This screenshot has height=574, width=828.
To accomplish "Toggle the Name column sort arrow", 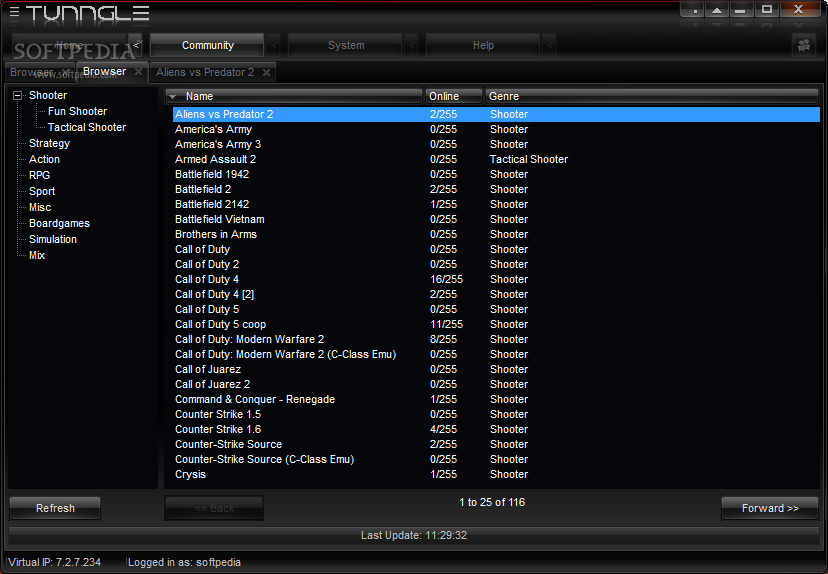I will coord(173,97).
